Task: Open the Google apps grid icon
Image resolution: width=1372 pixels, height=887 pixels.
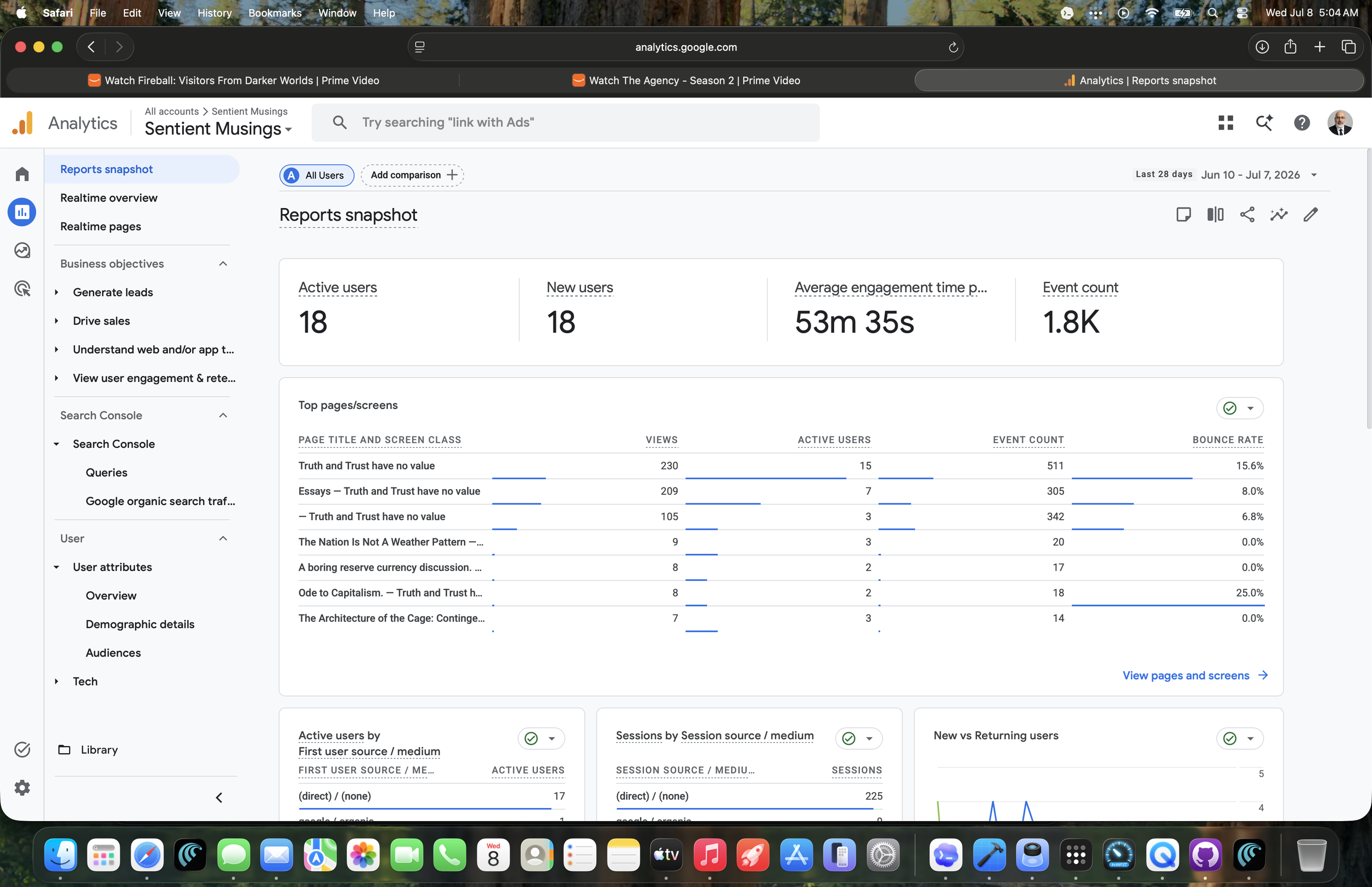Action: click(x=1226, y=123)
